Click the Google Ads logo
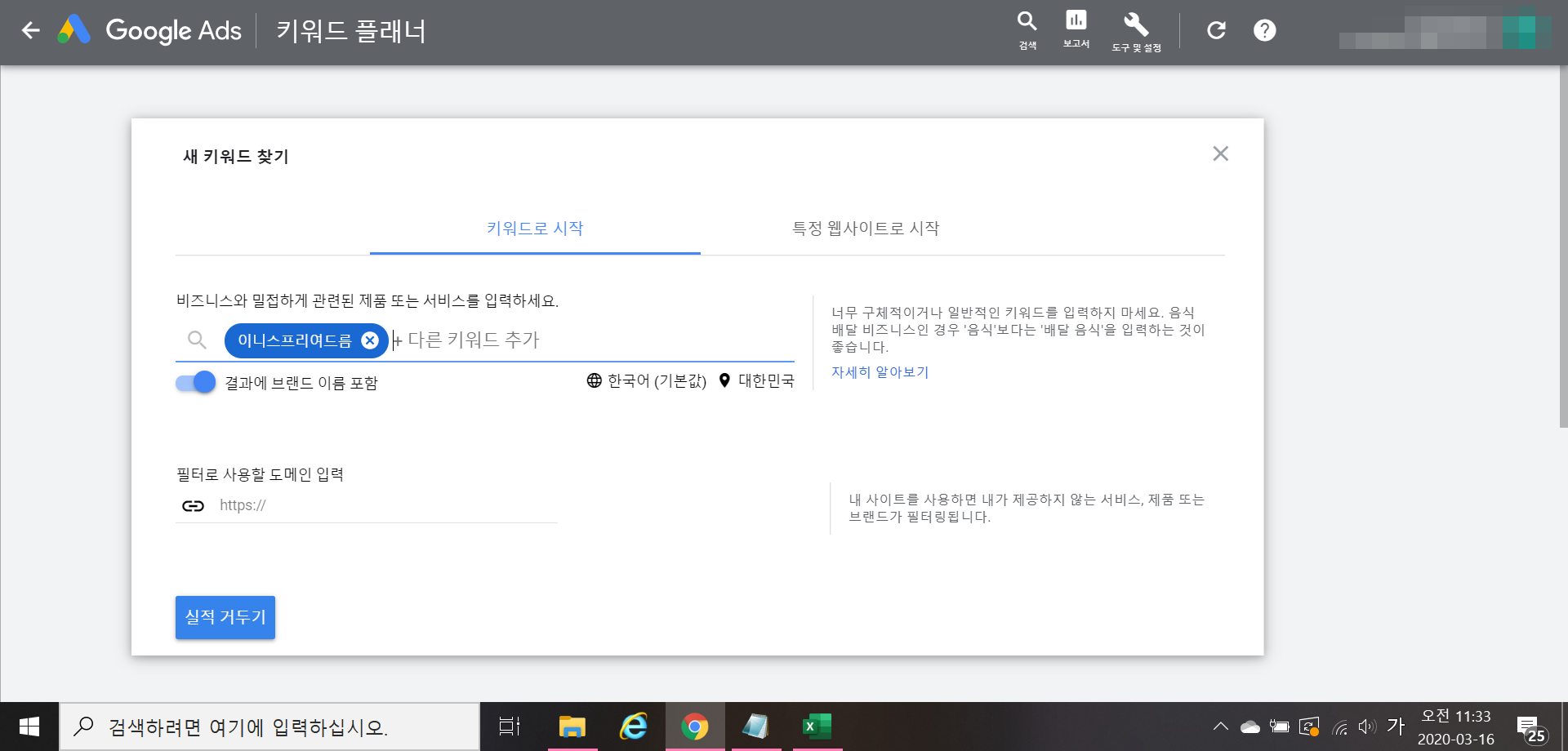 (x=149, y=31)
